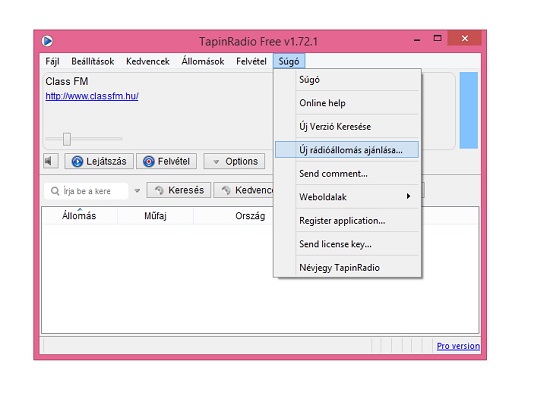Click the blue level meter bar
550x405 pixels.
pyautogui.click(x=469, y=110)
